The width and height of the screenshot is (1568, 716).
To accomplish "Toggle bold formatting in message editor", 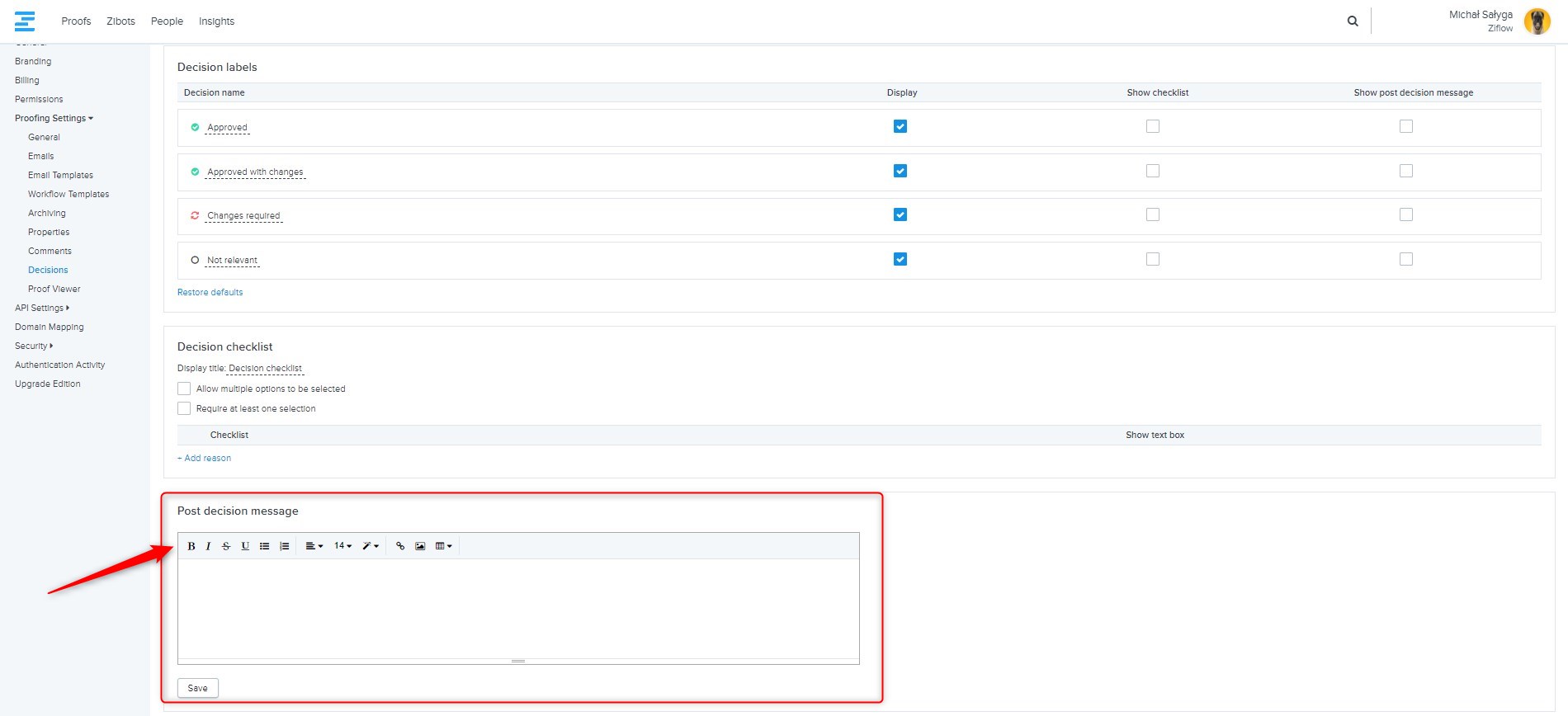I will (x=191, y=546).
